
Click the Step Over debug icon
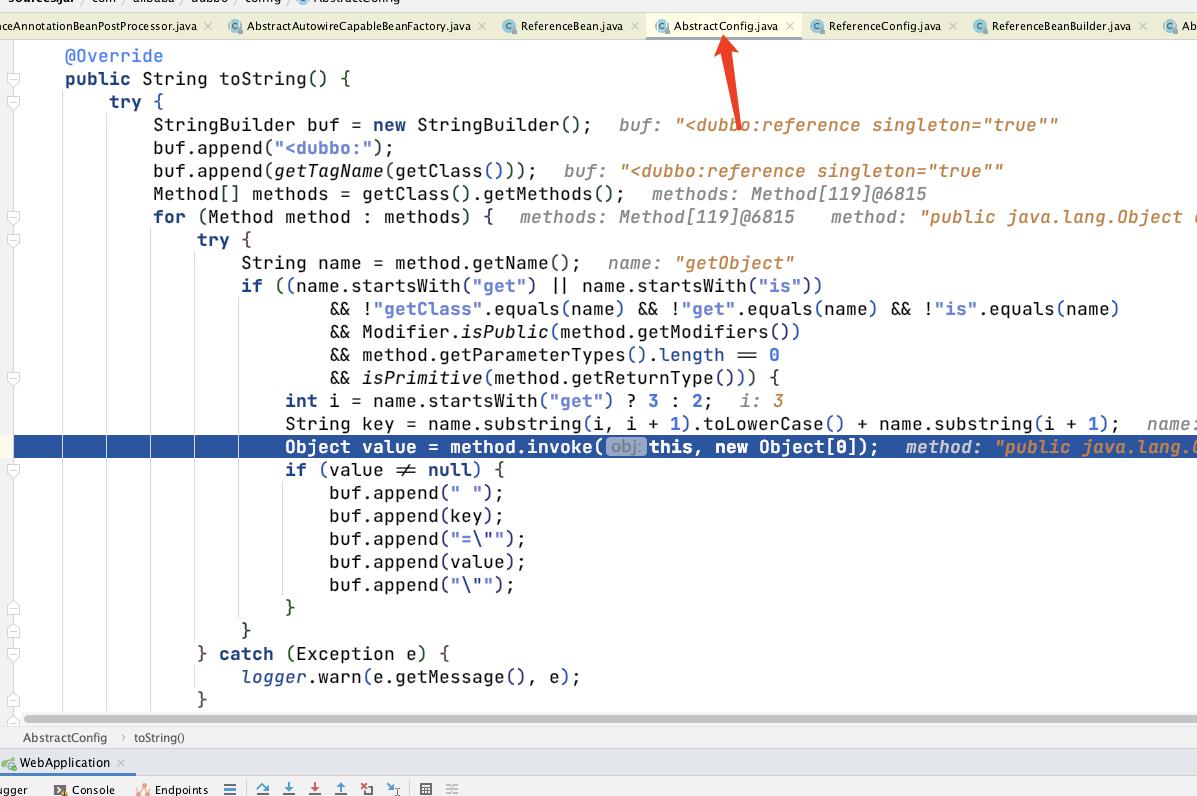(x=263, y=789)
